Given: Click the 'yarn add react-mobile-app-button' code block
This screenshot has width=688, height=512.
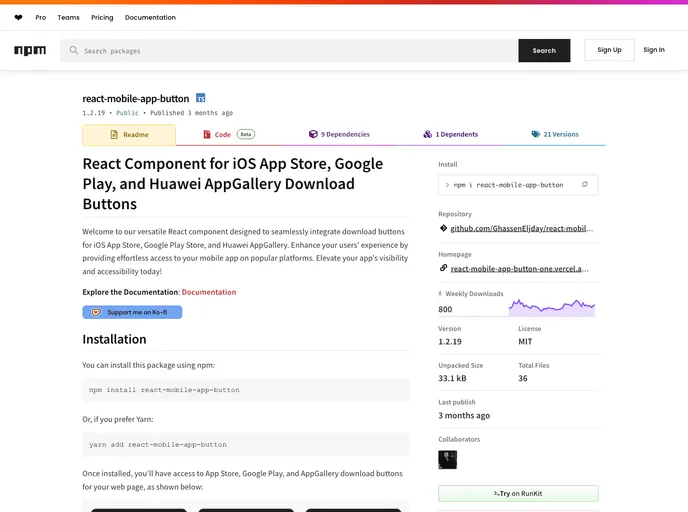Looking at the screenshot, I should coord(246,444).
